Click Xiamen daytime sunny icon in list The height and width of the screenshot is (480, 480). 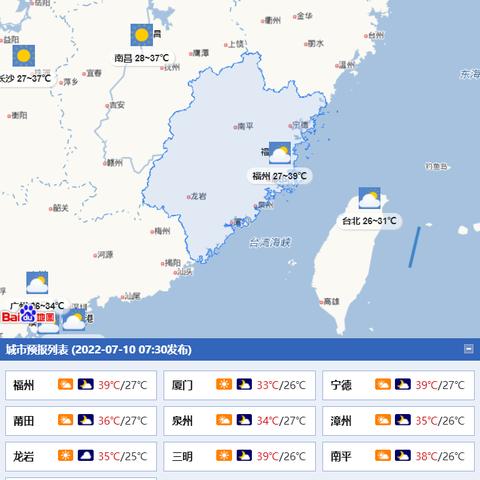pos(224,384)
